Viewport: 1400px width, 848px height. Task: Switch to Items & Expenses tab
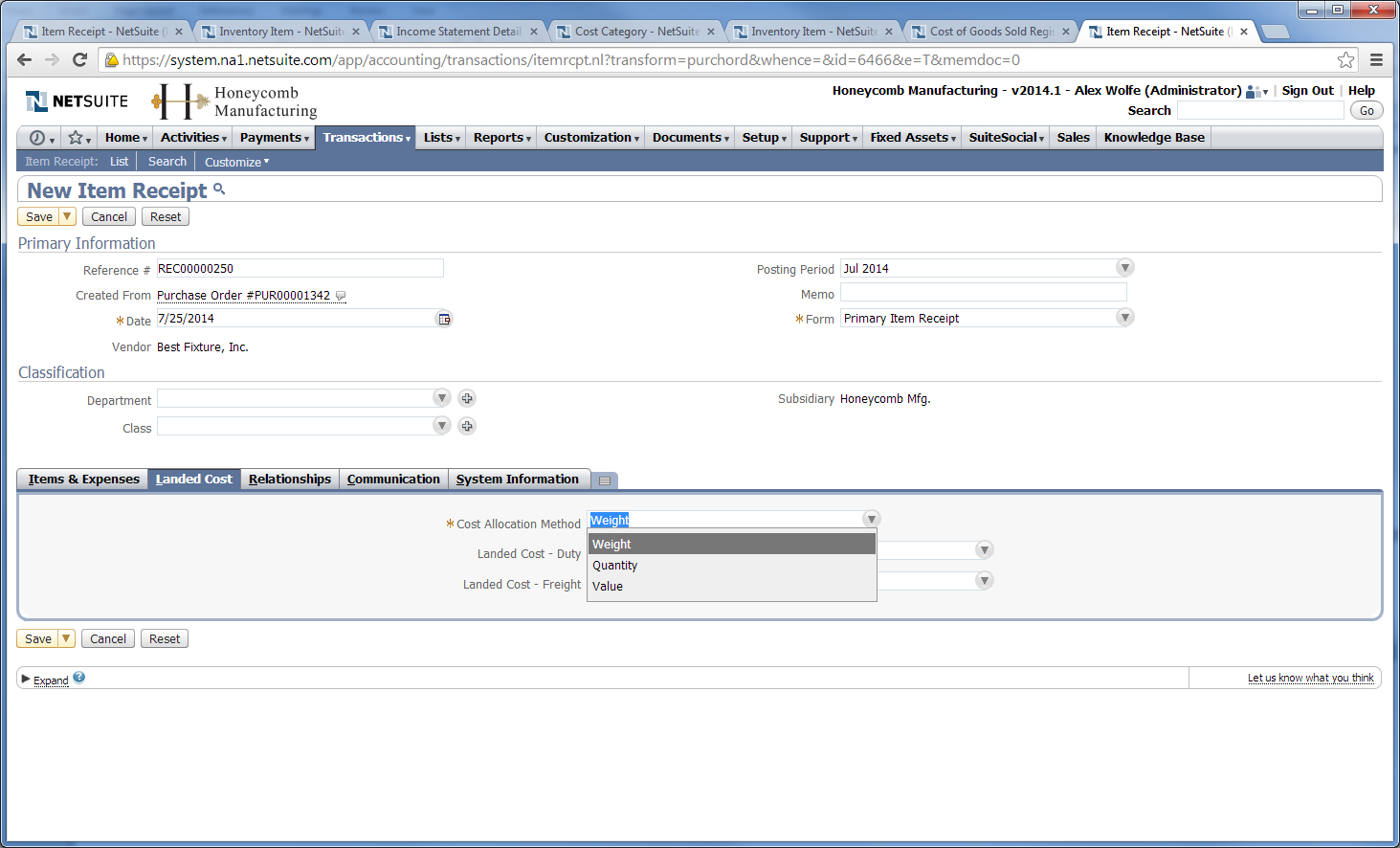pyautogui.click(x=84, y=480)
